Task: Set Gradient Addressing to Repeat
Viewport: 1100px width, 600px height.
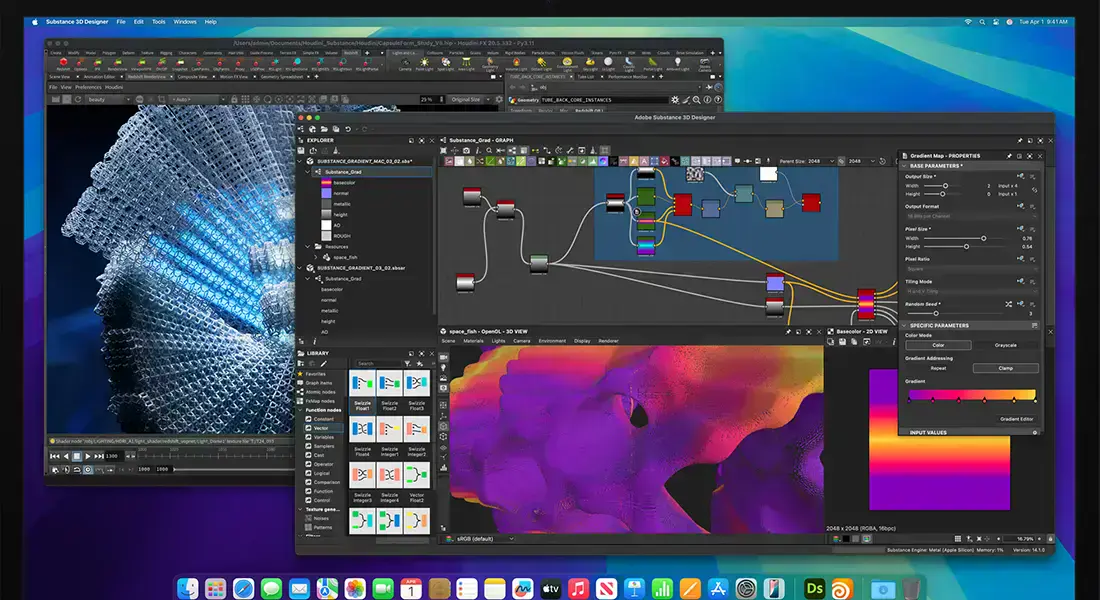Action: click(x=939, y=368)
